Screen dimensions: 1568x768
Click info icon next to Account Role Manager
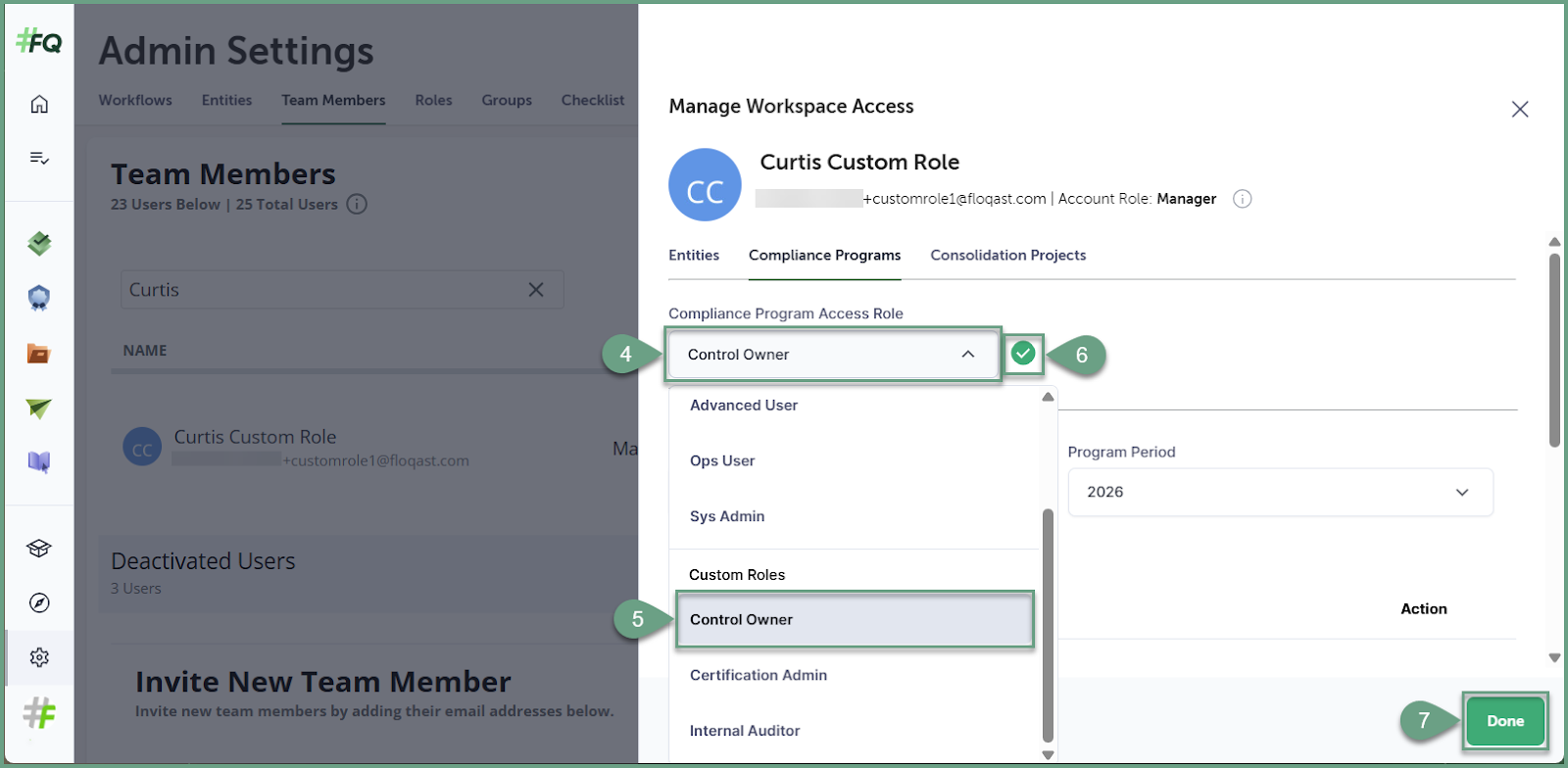point(1242,199)
